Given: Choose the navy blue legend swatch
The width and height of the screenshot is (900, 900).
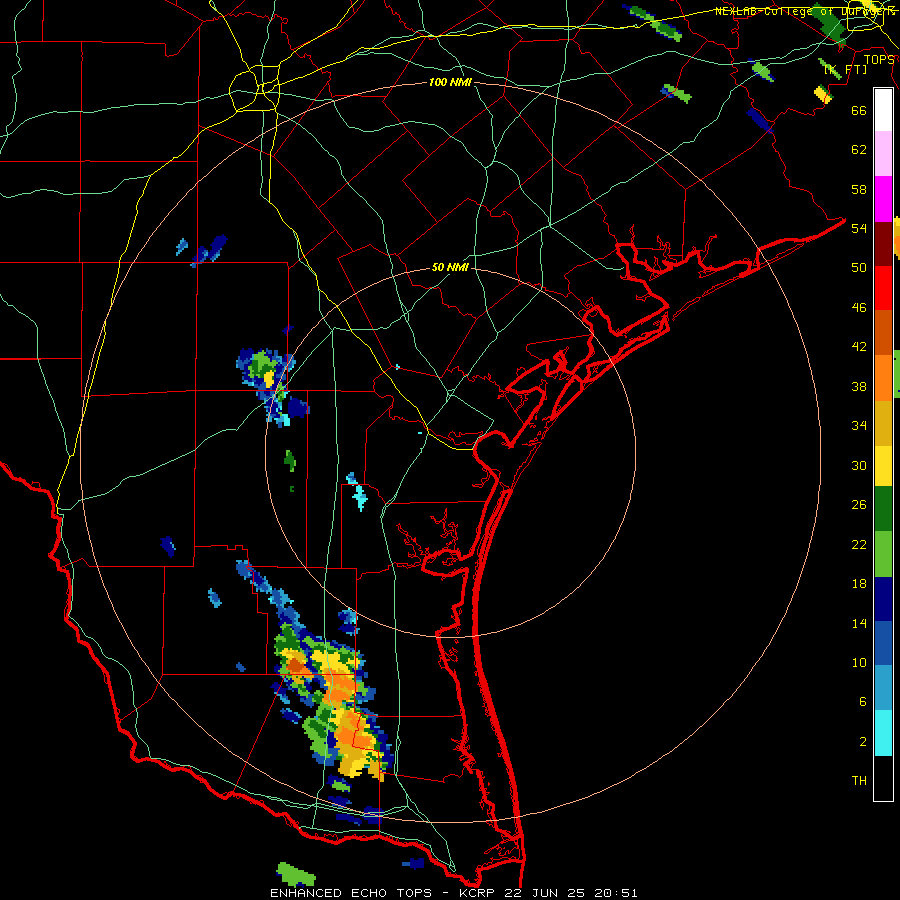Looking at the screenshot, I should (883, 599).
